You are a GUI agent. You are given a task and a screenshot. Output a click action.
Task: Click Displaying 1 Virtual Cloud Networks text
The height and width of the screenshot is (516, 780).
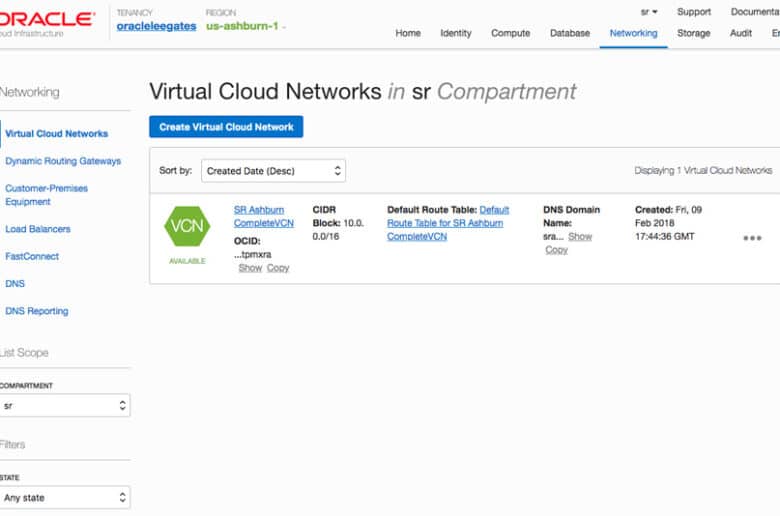[703, 171]
